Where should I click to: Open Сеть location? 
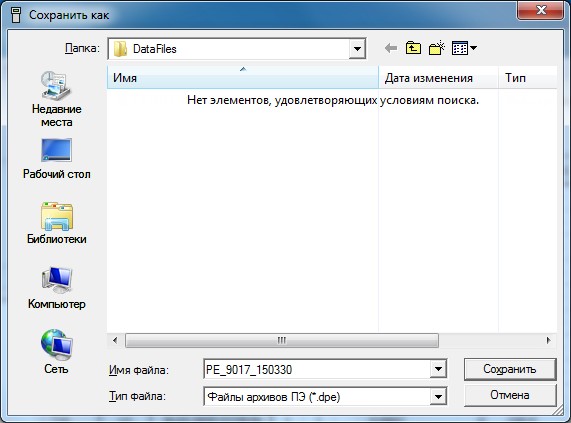coord(56,352)
